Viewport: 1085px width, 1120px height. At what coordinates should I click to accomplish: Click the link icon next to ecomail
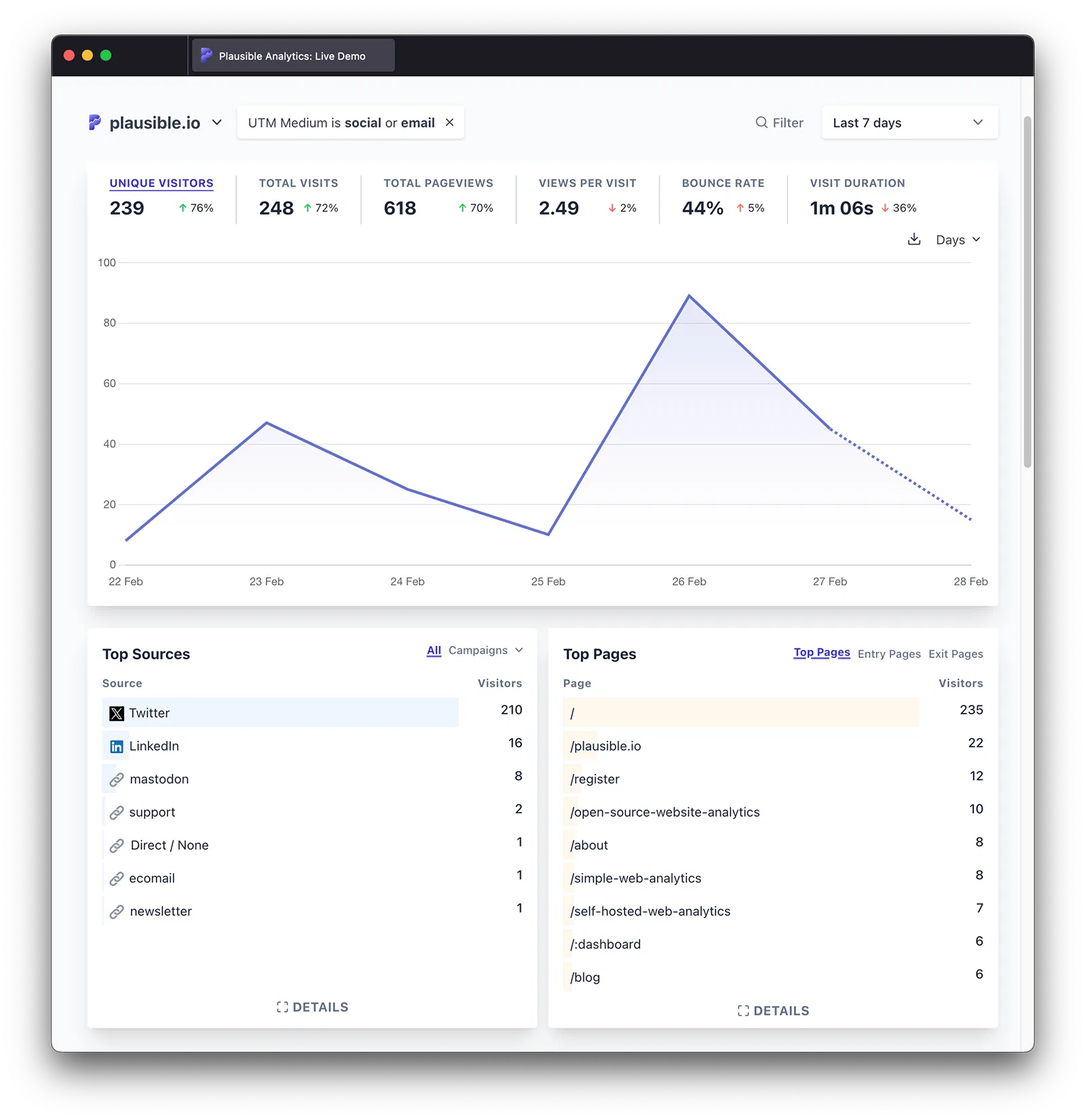tap(117, 879)
